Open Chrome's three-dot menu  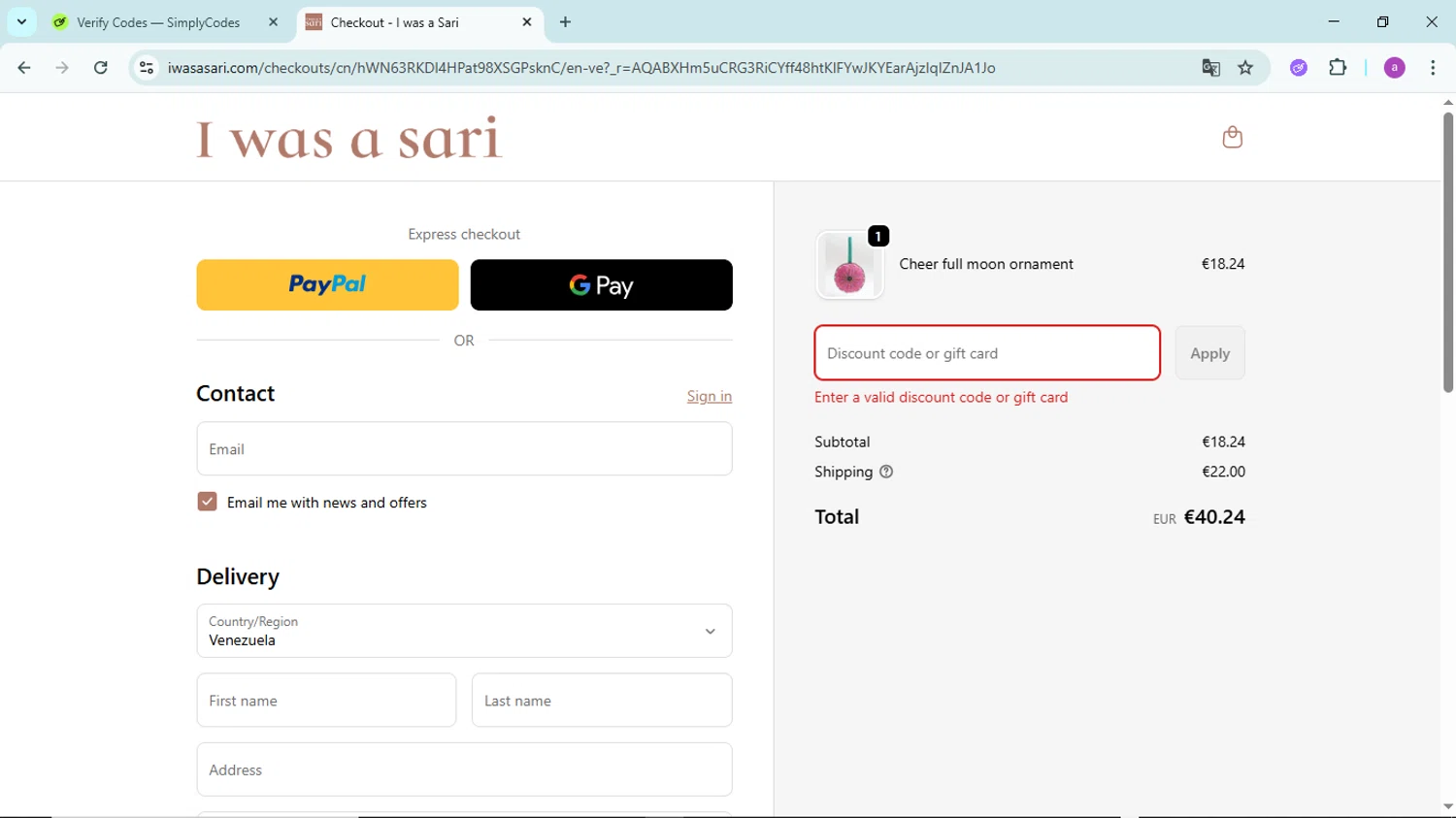[x=1433, y=68]
